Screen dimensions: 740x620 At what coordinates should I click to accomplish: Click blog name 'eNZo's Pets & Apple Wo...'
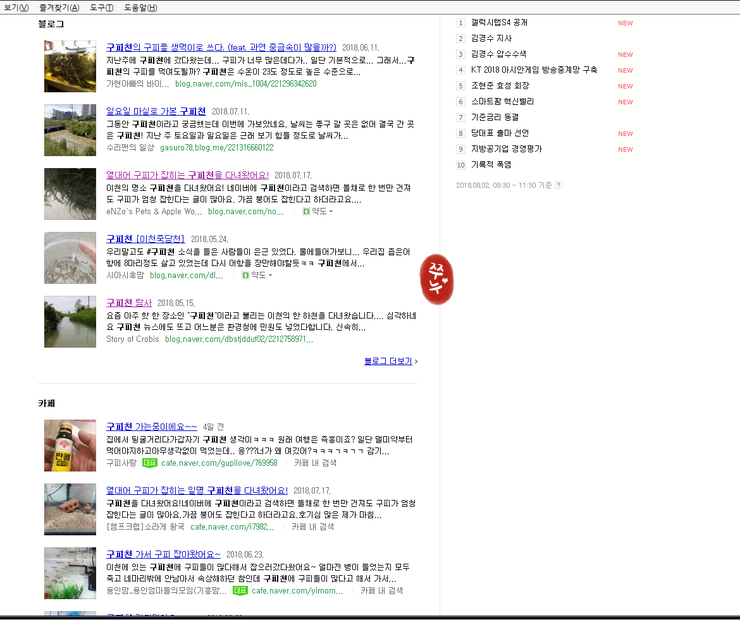point(154,211)
